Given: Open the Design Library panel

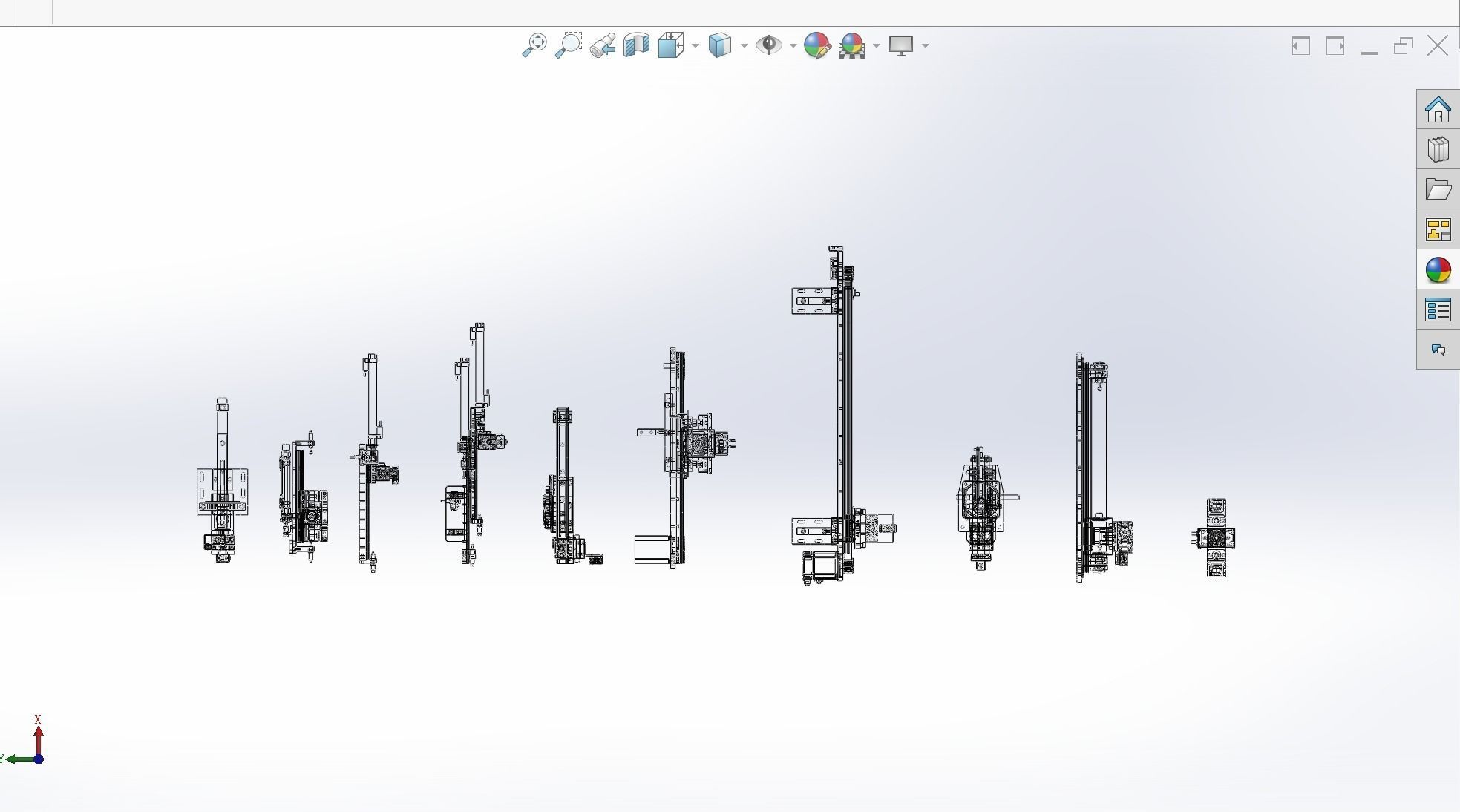Looking at the screenshot, I should click(x=1438, y=148).
